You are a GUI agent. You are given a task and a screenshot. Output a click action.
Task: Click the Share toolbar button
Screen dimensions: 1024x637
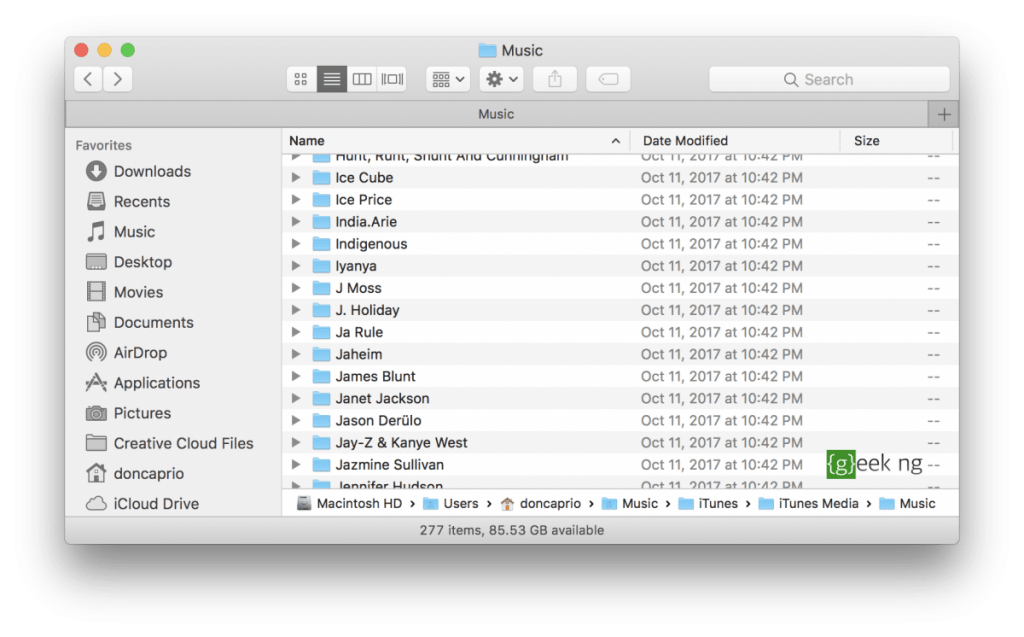[x=555, y=79]
